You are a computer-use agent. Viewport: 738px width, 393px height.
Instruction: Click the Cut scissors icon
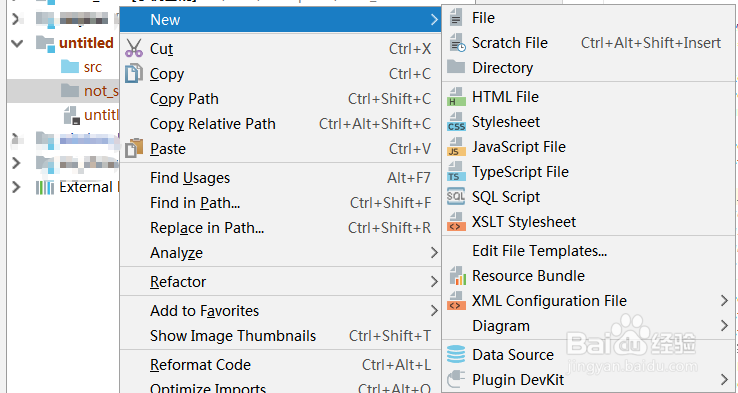coord(134,48)
